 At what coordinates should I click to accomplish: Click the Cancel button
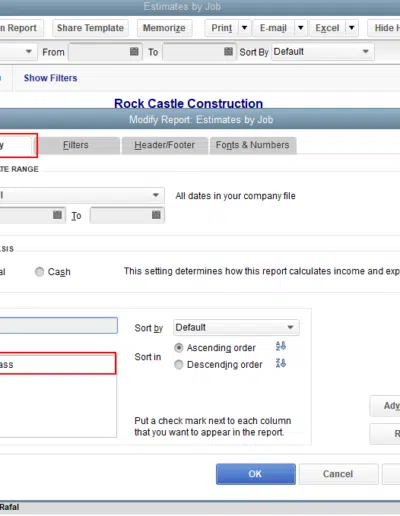(x=338, y=474)
